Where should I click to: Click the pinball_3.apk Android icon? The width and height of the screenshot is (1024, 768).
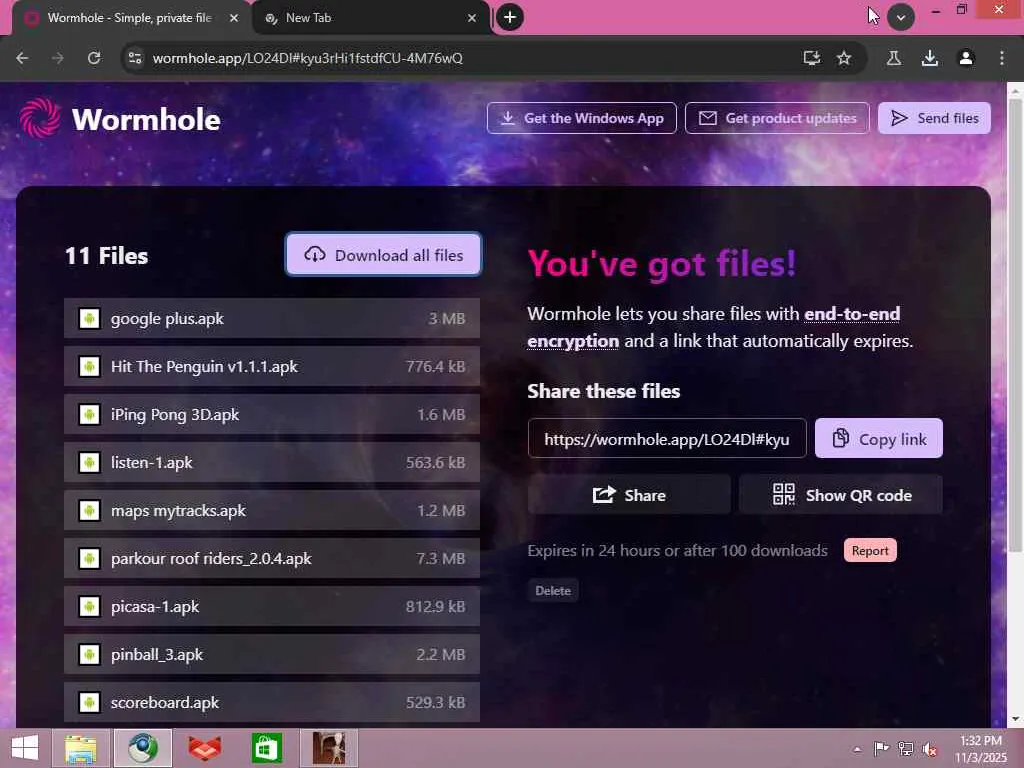tap(89, 654)
